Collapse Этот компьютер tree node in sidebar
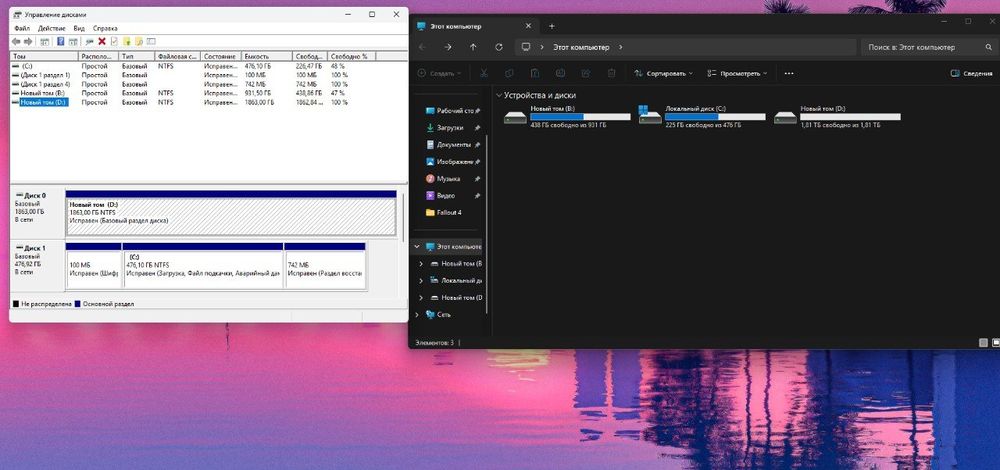 click(417, 246)
